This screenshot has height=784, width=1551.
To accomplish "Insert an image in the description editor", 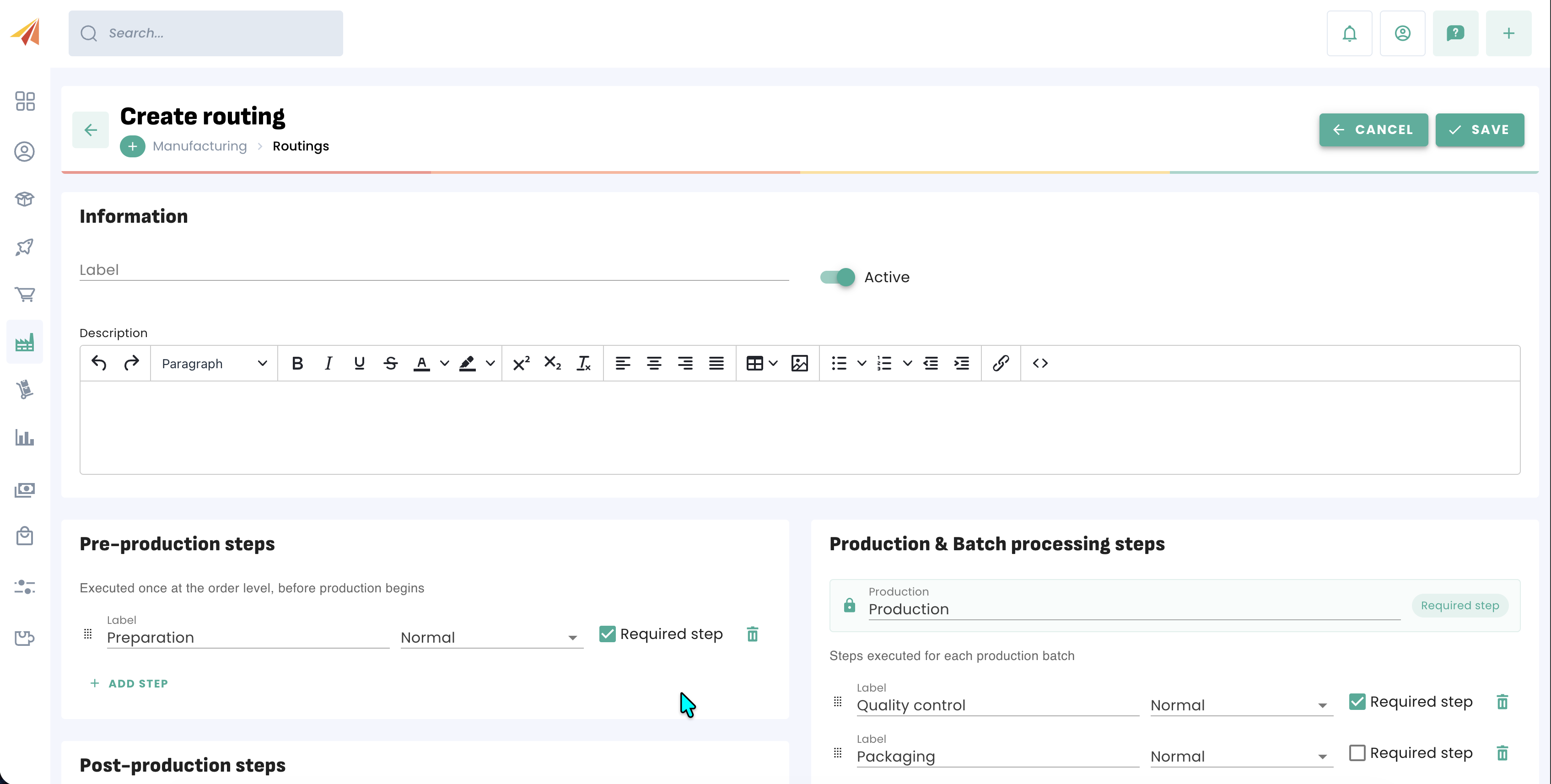I will [799, 363].
